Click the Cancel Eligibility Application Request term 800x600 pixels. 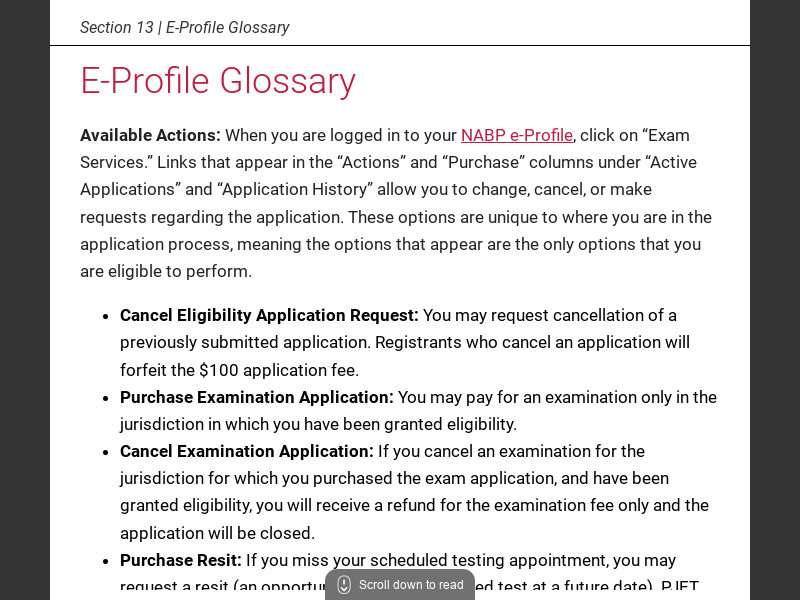pos(268,315)
